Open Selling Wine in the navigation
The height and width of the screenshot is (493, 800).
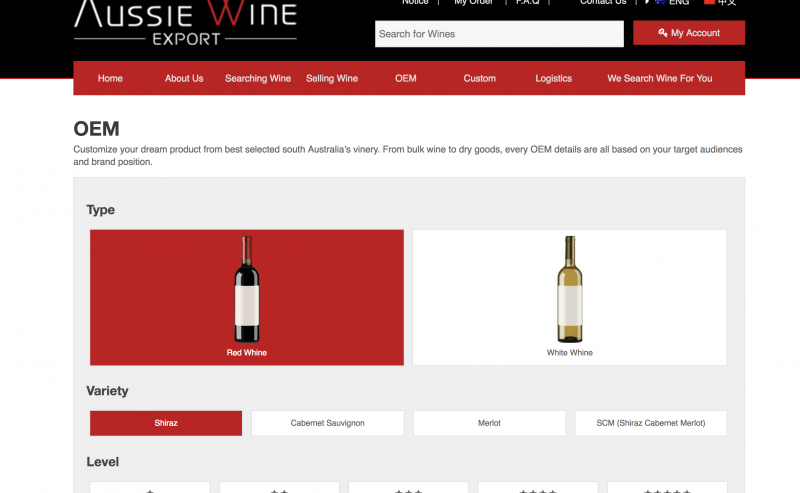pyautogui.click(x=332, y=78)
